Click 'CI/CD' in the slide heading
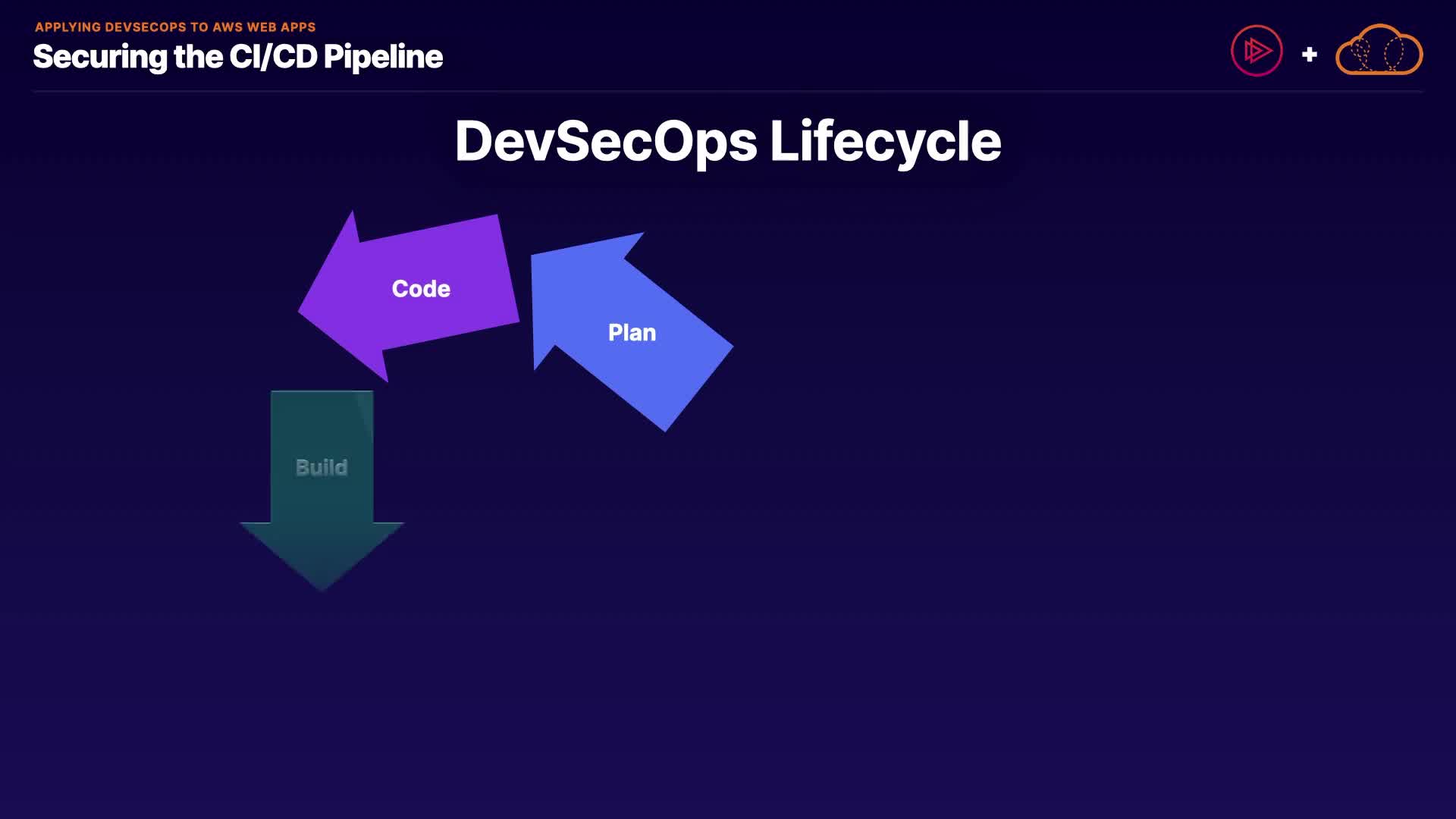This screenshot has height=819, width=1456. pos(273,57)
